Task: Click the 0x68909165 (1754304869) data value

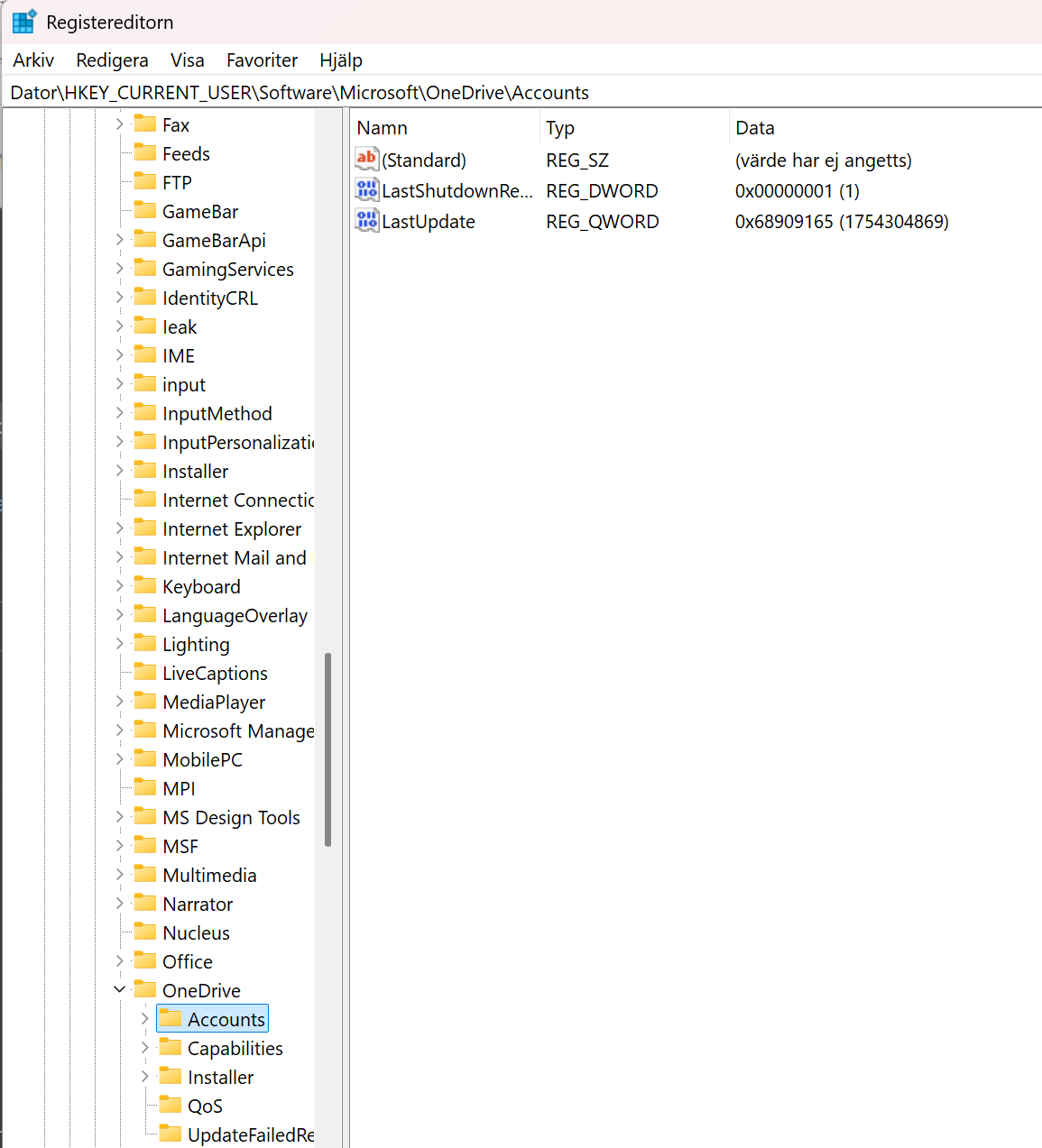Action: pos(842,222)
